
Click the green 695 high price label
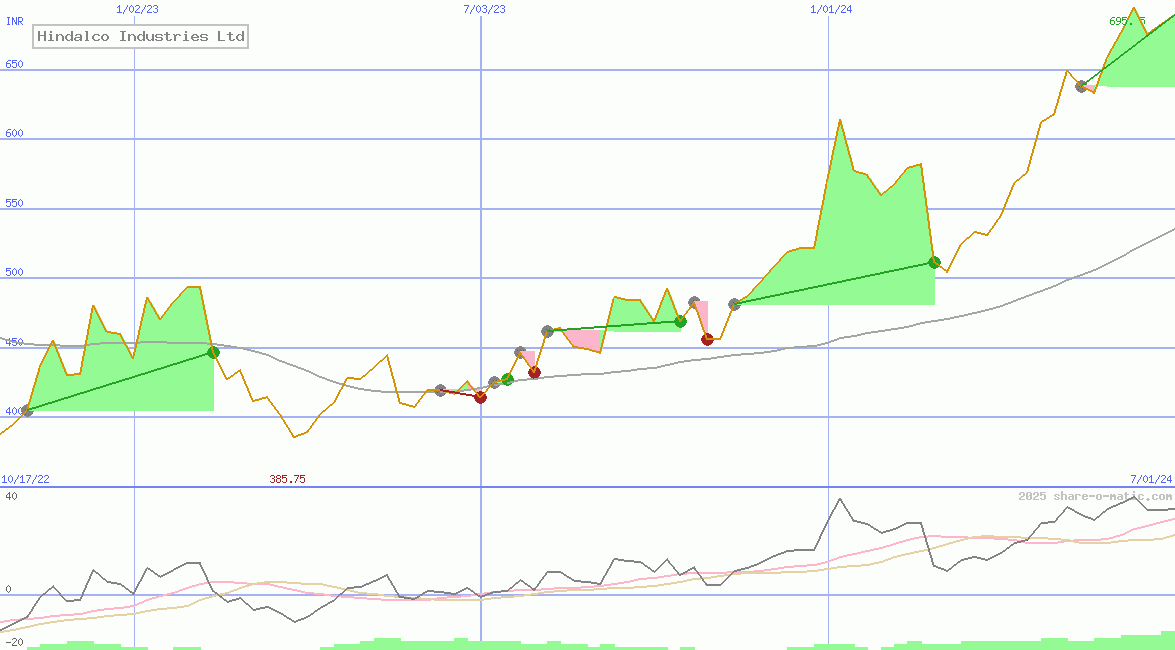(1126, 21)
